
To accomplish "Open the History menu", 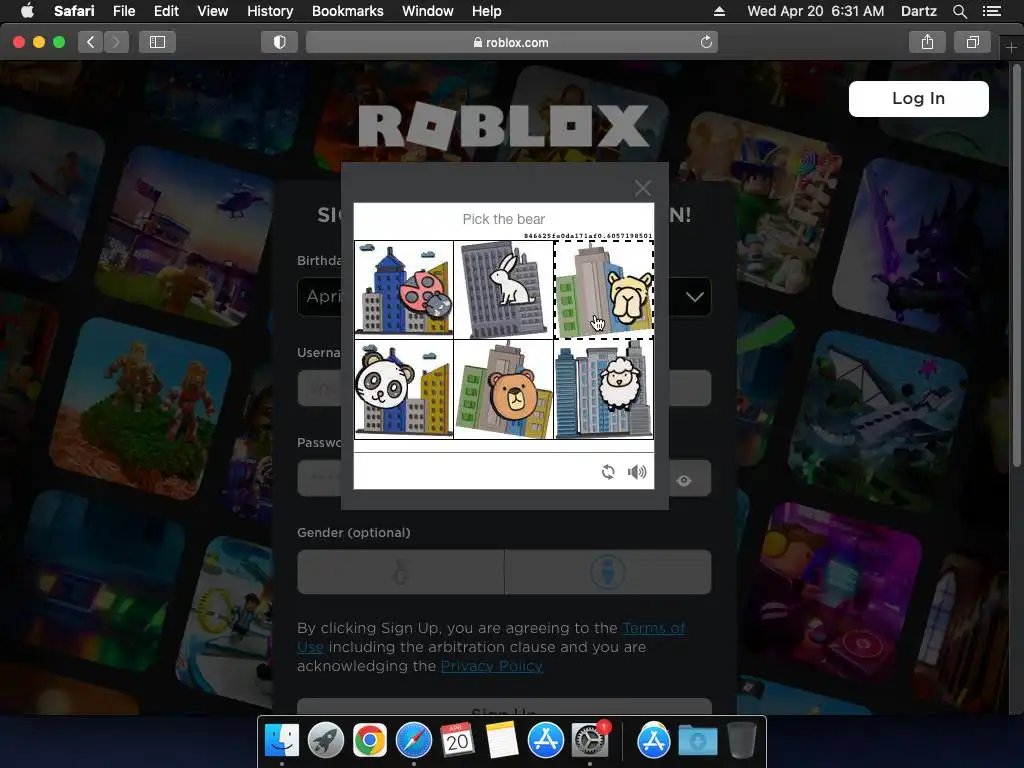I will (270, 11).
